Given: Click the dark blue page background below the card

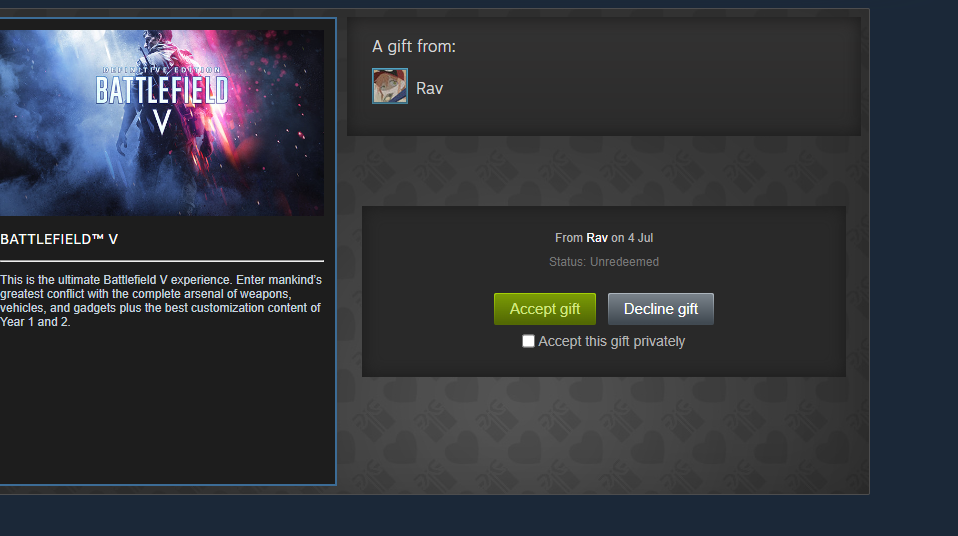Looking at the screenshot, I should (479, 515).
